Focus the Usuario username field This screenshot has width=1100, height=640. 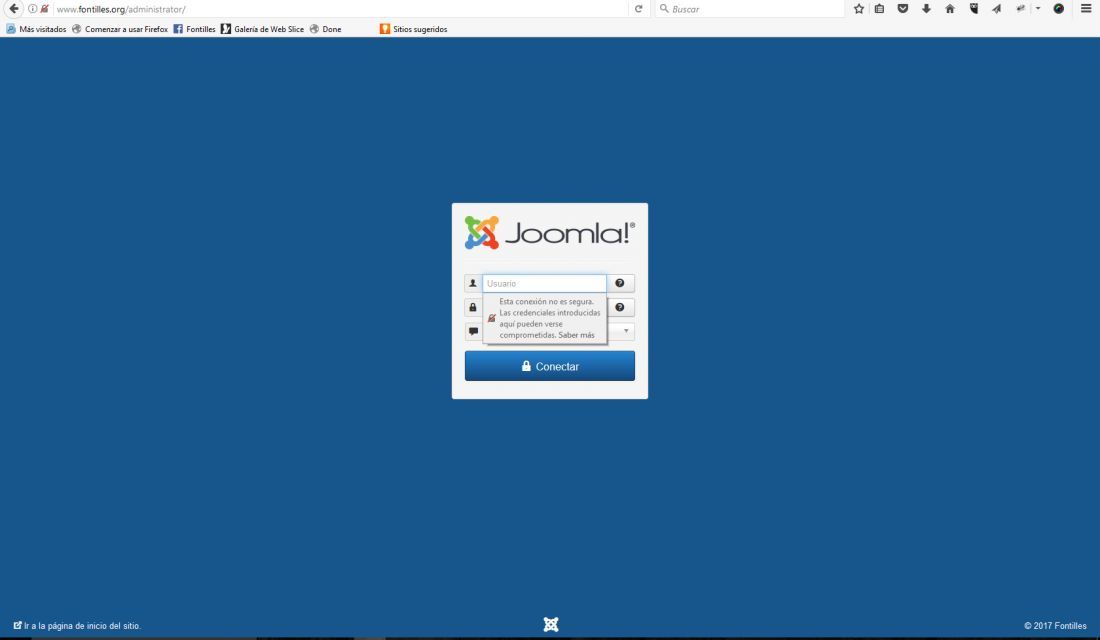click(x=544, y=284)
